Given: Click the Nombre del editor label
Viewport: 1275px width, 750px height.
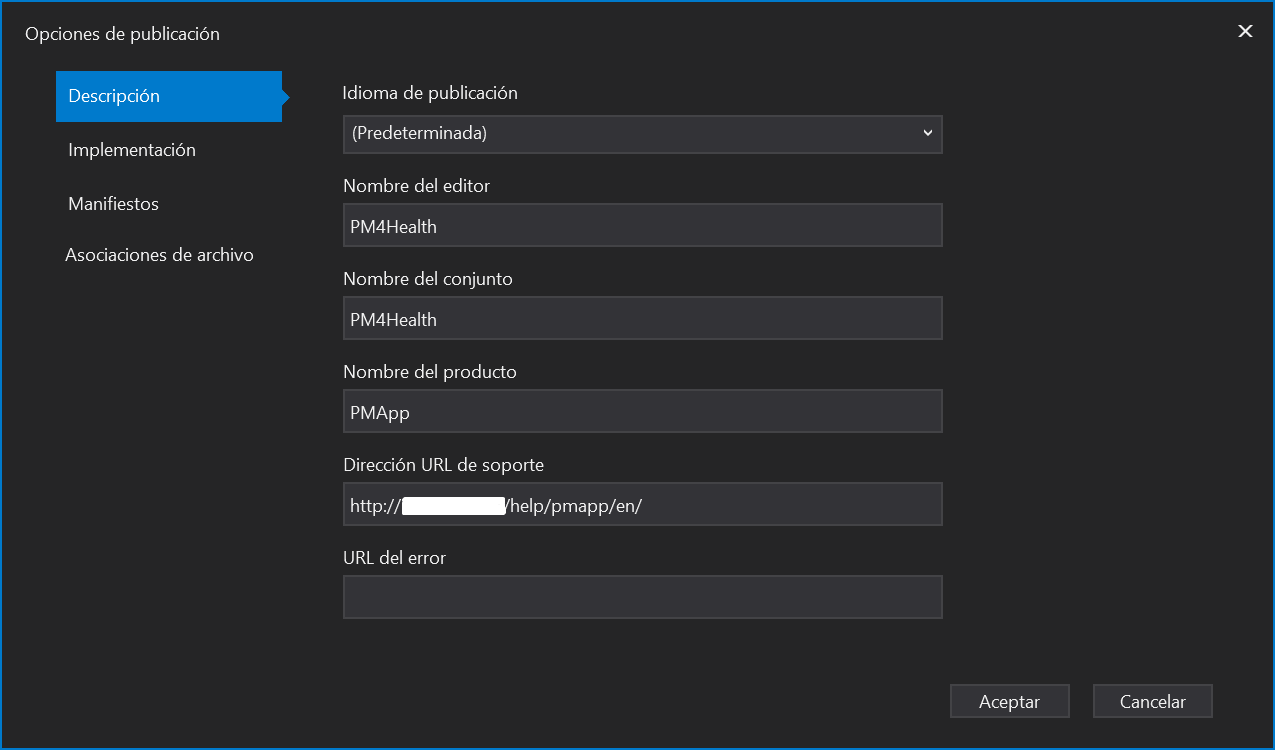Looking at the screenshot, I should [416, 186].
